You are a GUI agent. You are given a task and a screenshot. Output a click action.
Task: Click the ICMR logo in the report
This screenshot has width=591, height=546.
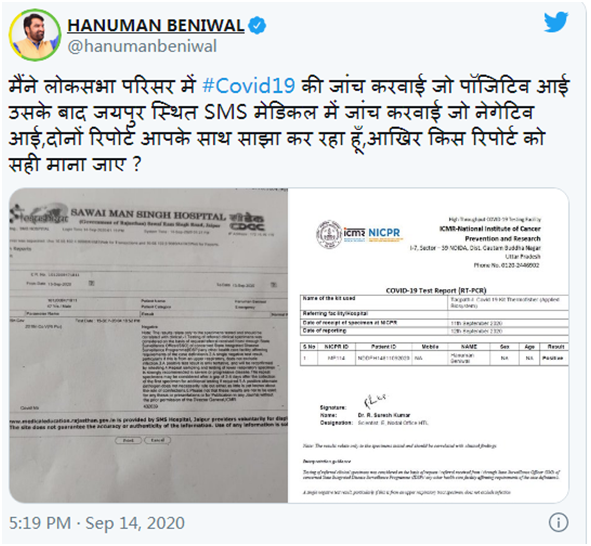pyautogui.click(x=354, y=233)
